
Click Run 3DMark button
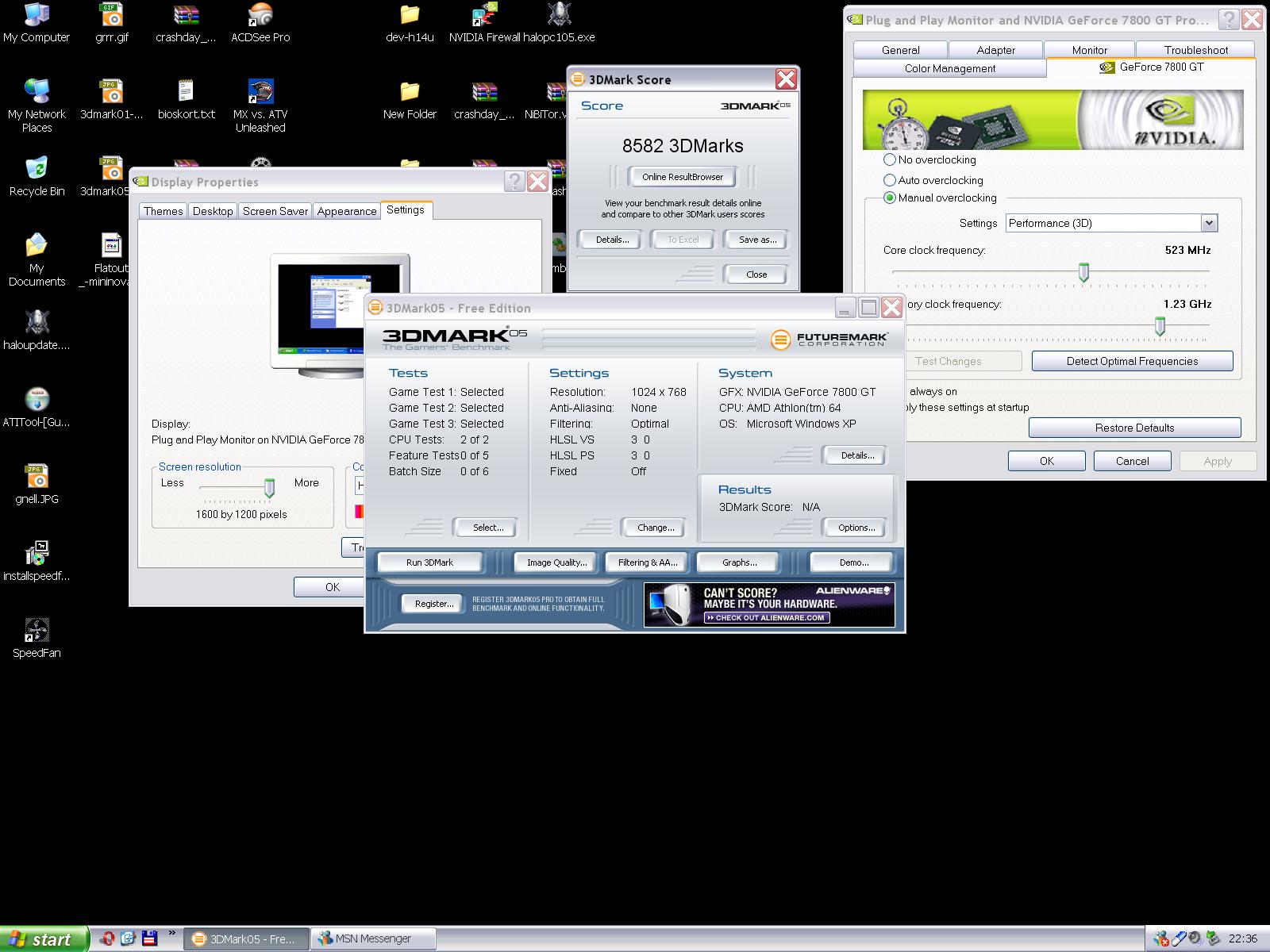pyautogui.click(x=429, y=562)
